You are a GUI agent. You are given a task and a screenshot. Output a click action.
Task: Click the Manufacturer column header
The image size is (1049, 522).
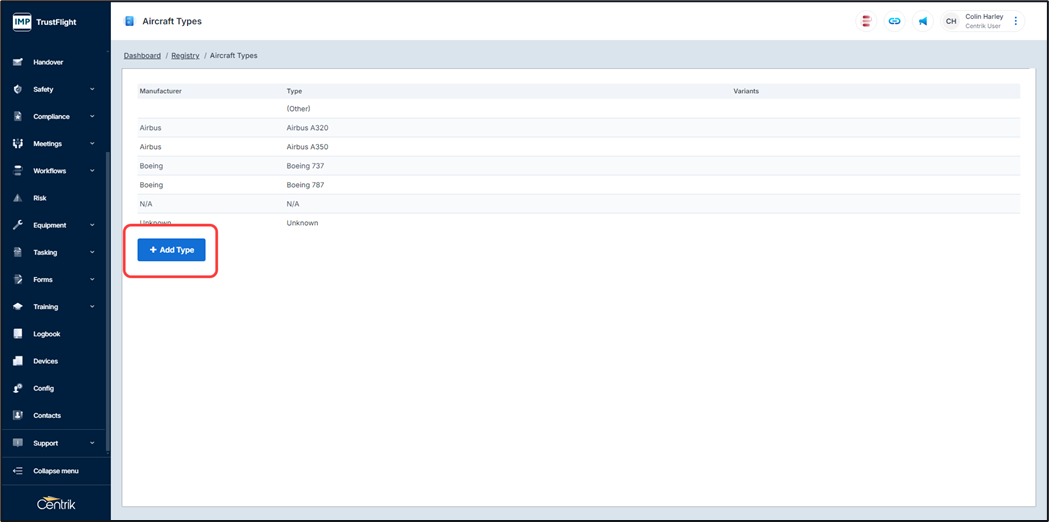click(x=161, y=90)
